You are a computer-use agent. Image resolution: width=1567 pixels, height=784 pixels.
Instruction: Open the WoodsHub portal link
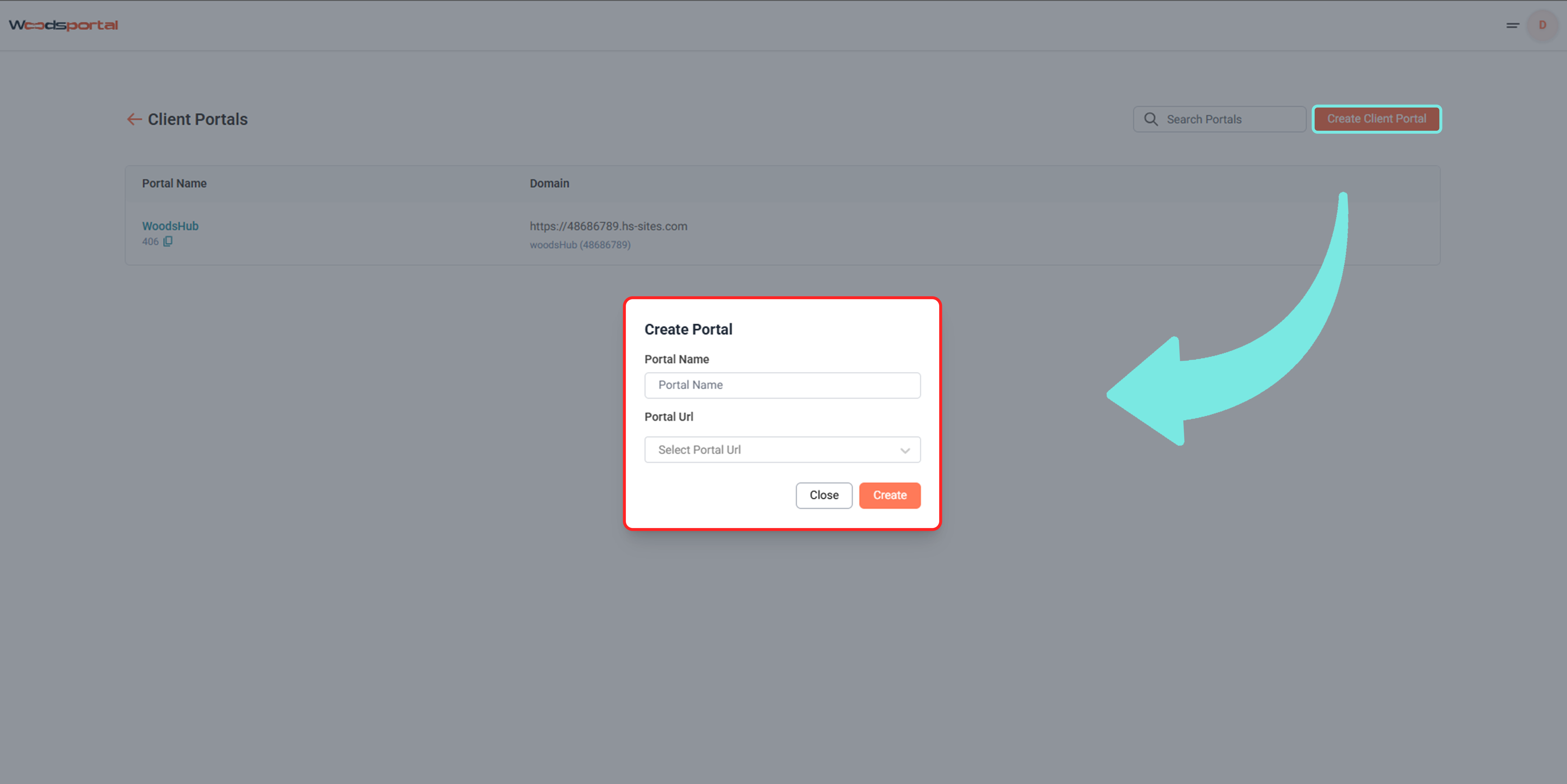click(x=170, y=226)
